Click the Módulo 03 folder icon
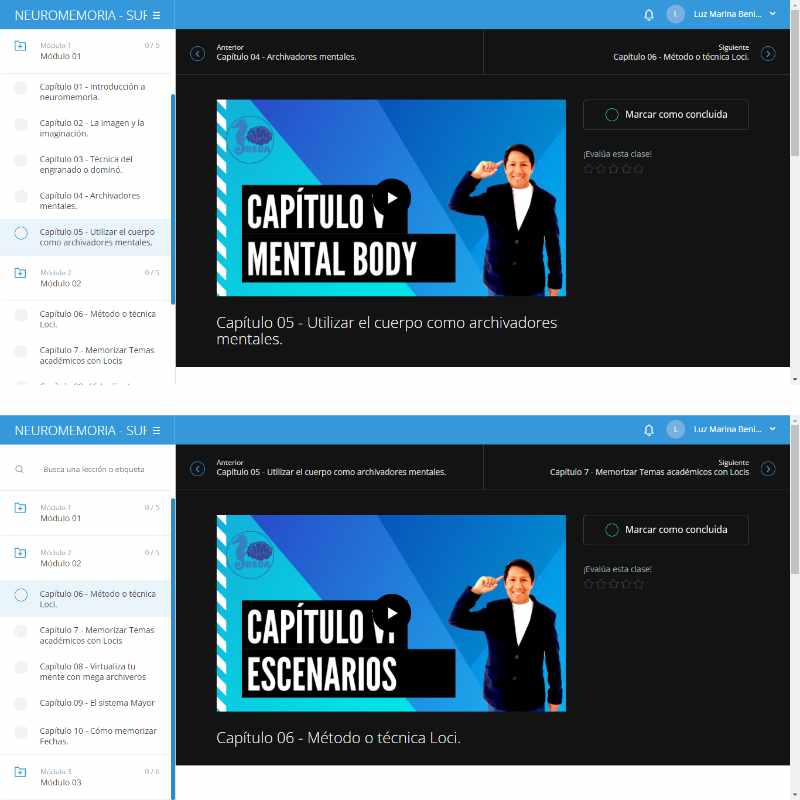The width and height of the screenshot is (800, 800). click(20, 771)
